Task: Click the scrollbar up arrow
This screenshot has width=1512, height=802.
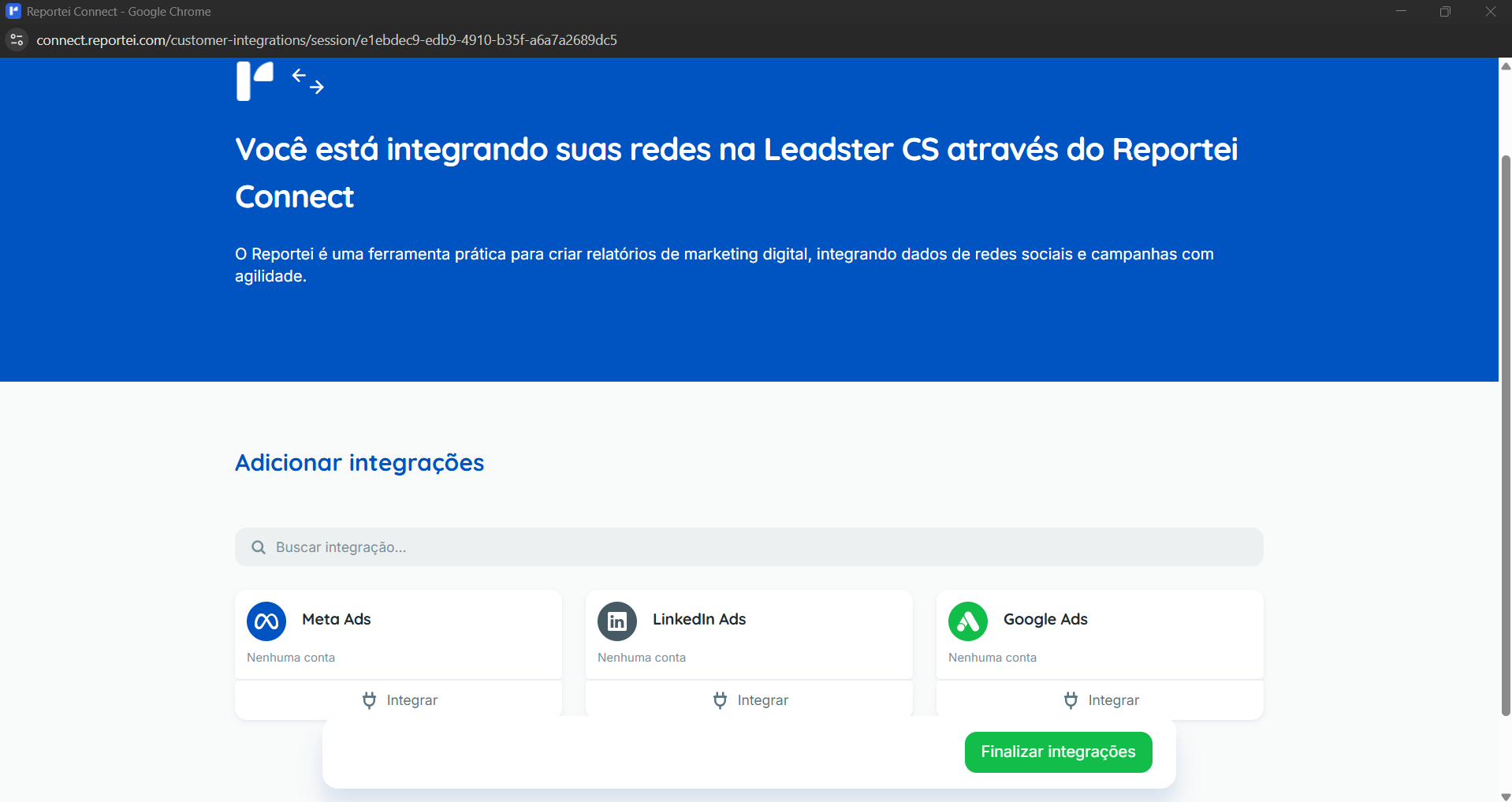Action: (x=1506, y=65)
